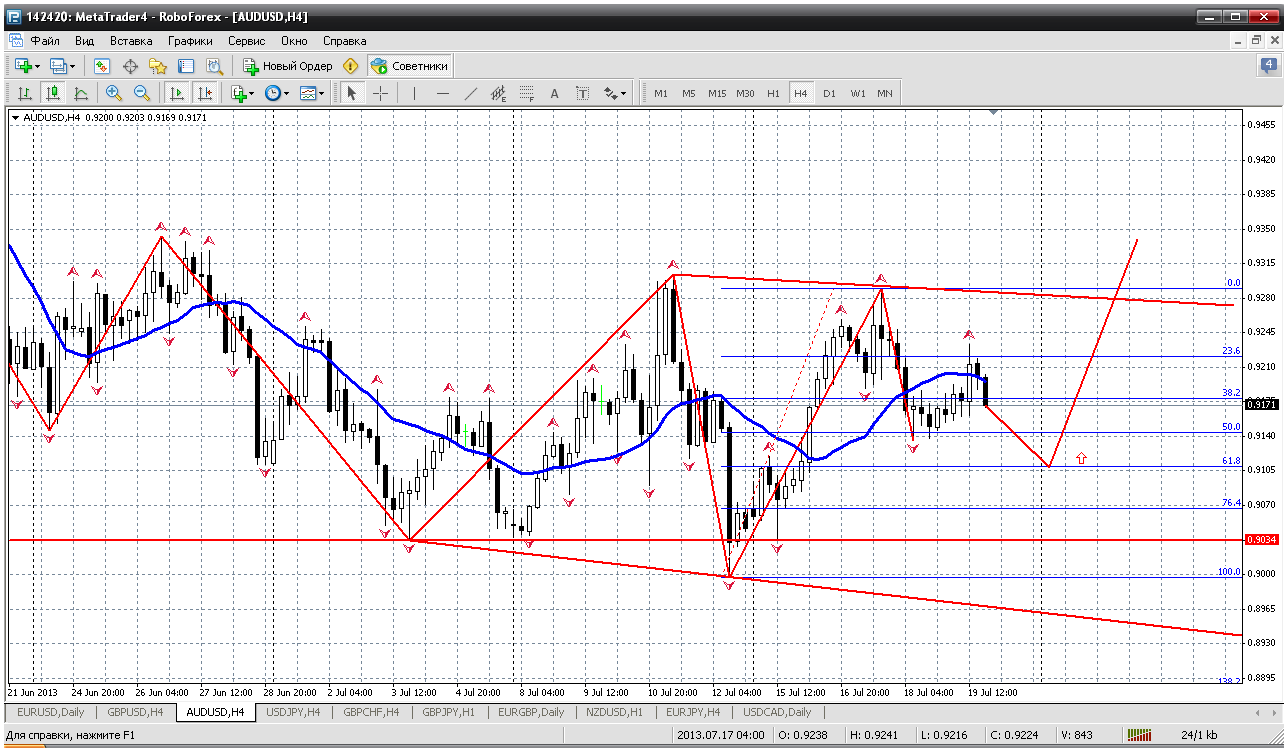Switch to the GBPUSD,H4 chart tab
The image size is (1288, 748).
pos(135,712)
